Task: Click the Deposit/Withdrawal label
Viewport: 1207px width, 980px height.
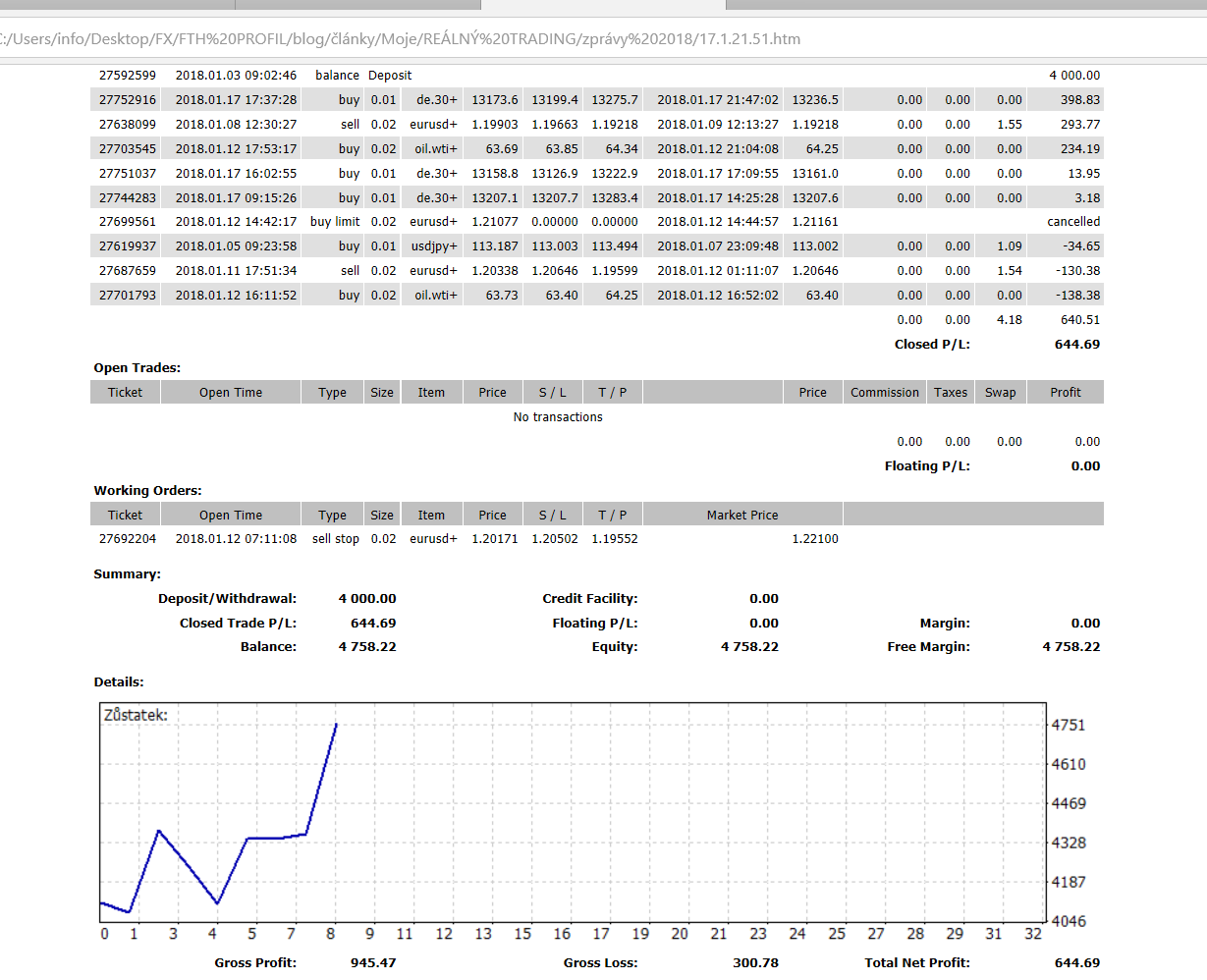Action: click(x=227, y=599)
